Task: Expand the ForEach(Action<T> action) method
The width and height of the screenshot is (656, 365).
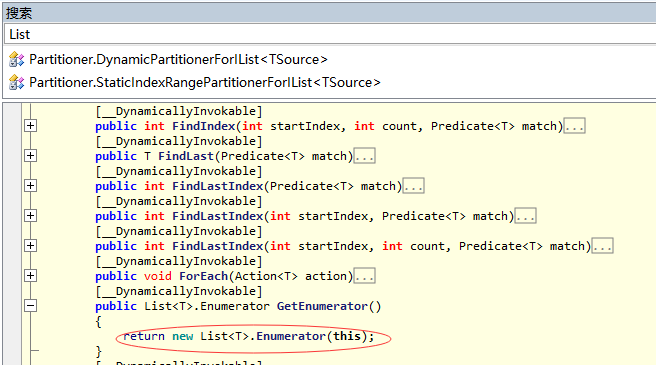Action: click(x=31, y=276)
